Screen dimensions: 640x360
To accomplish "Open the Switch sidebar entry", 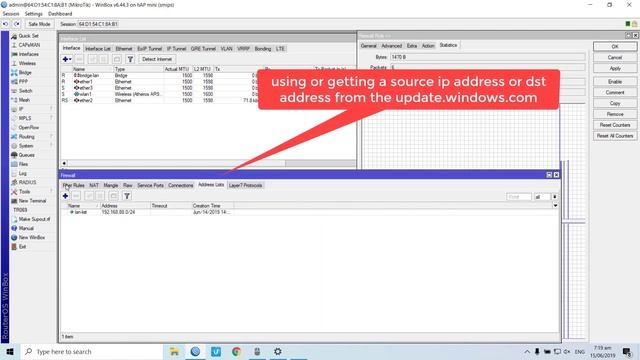I will click(25, 91).
